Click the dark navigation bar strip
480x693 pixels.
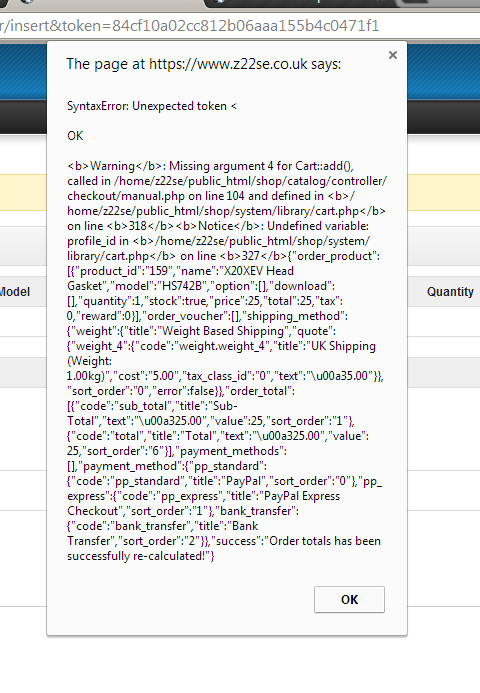pyautogui.click(x=23, y=117)
